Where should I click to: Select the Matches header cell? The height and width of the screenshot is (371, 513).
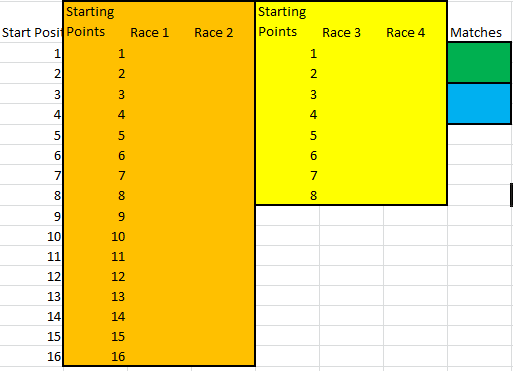click(x=476, y=33)
